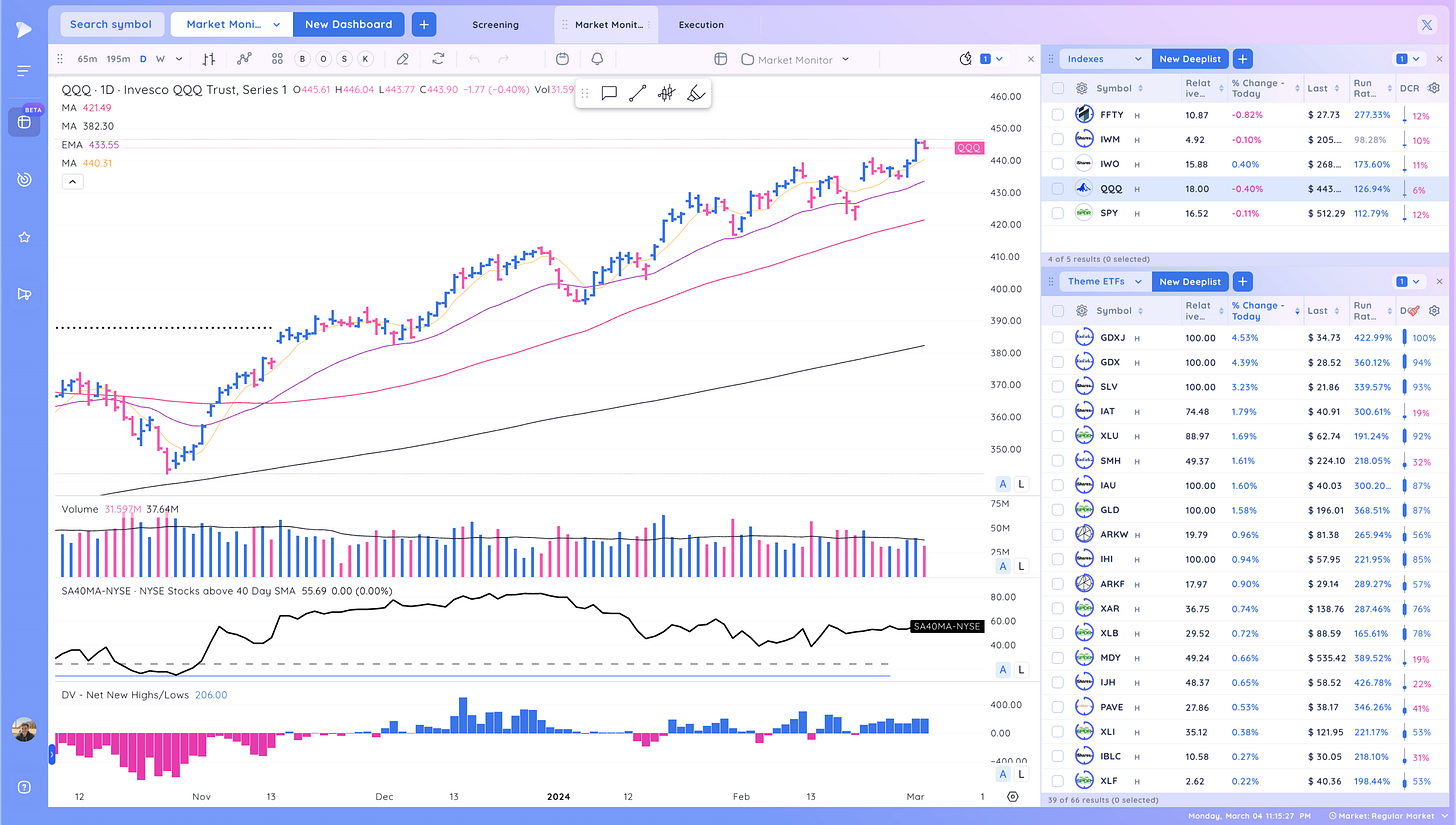Image resolution: width=1456 pixels, height=825 pixels.
Task: Click New Deeplist in Indexes panel
Action: (1189, 59)
